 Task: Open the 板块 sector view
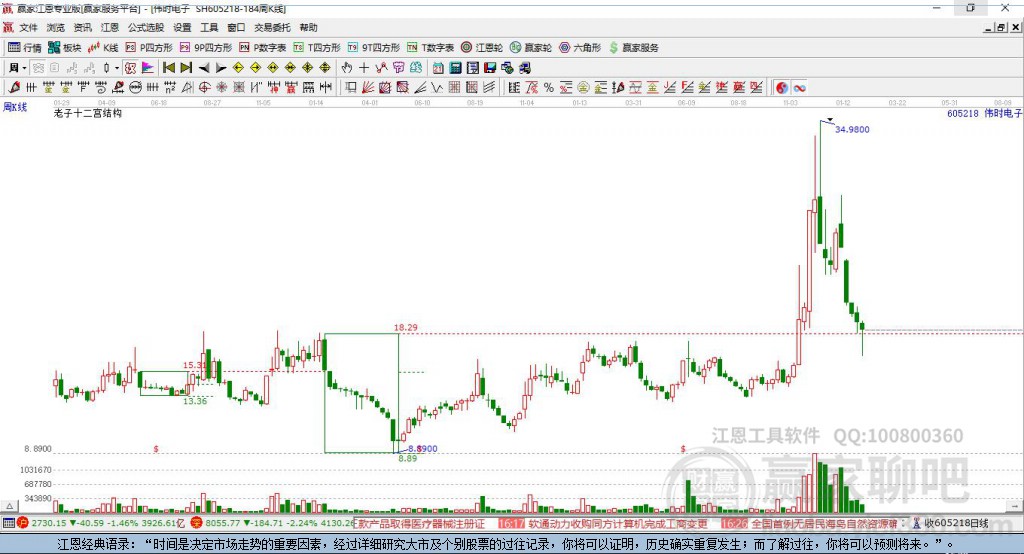pyautogui.click(x=64, y=48)
